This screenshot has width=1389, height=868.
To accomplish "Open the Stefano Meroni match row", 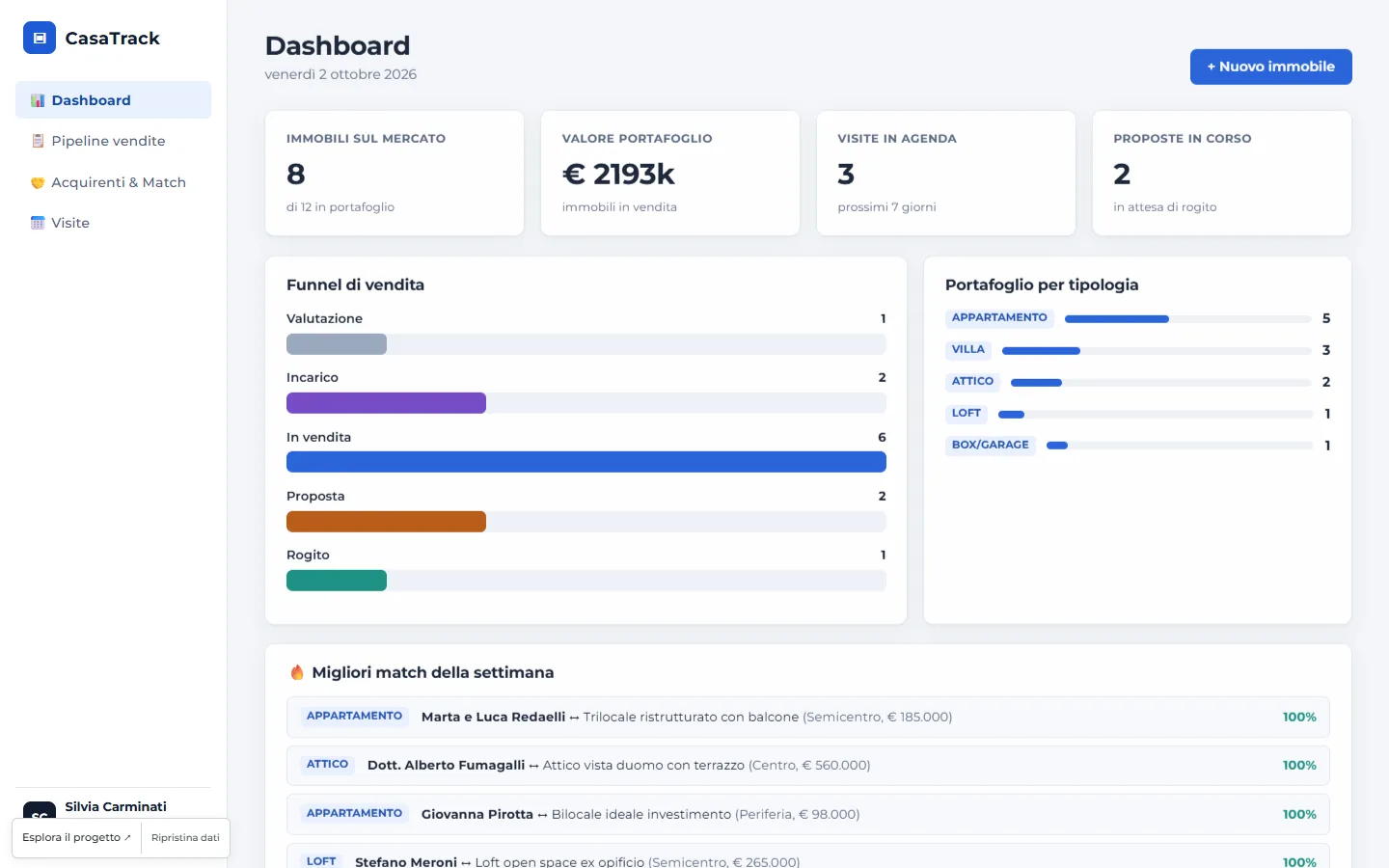I will 808,857.
